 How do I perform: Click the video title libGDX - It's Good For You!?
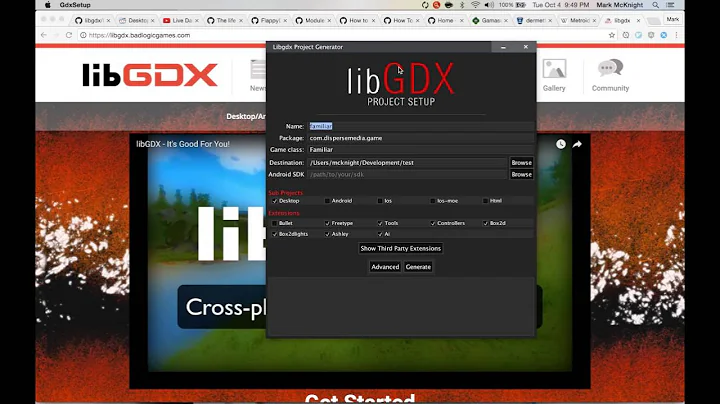[183, 144]
